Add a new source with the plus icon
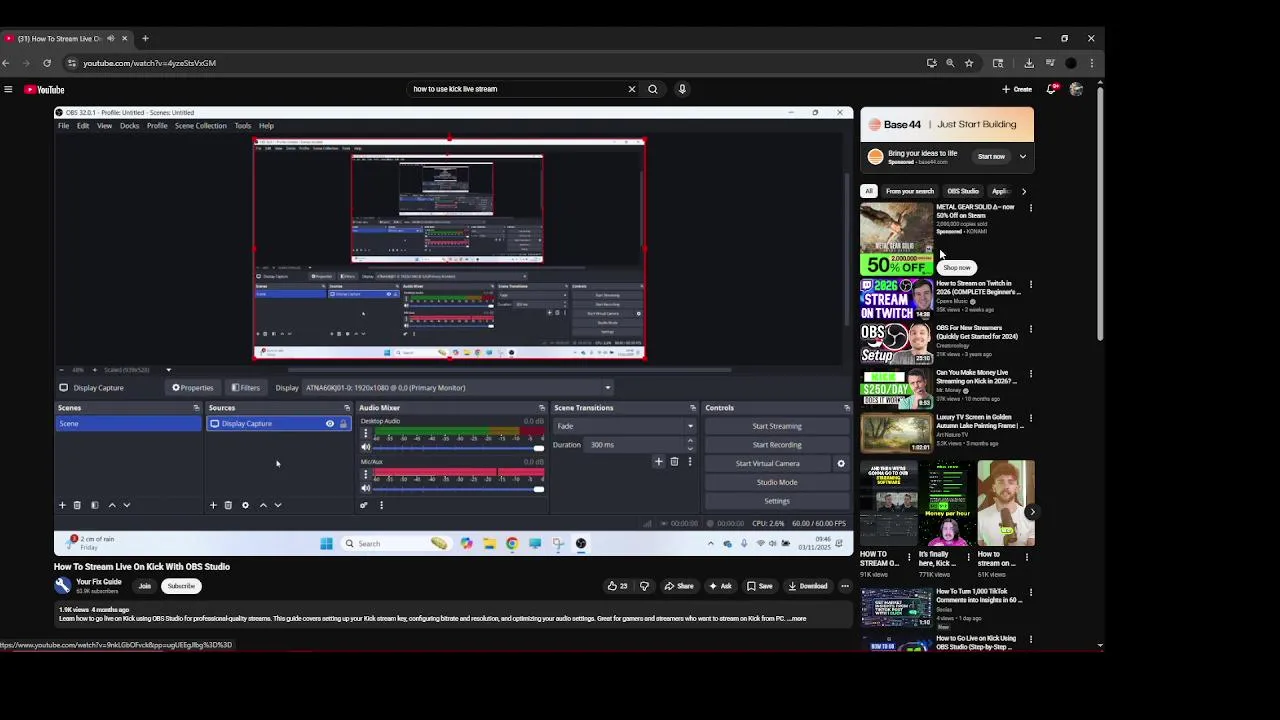 click(x=213, y=505)
